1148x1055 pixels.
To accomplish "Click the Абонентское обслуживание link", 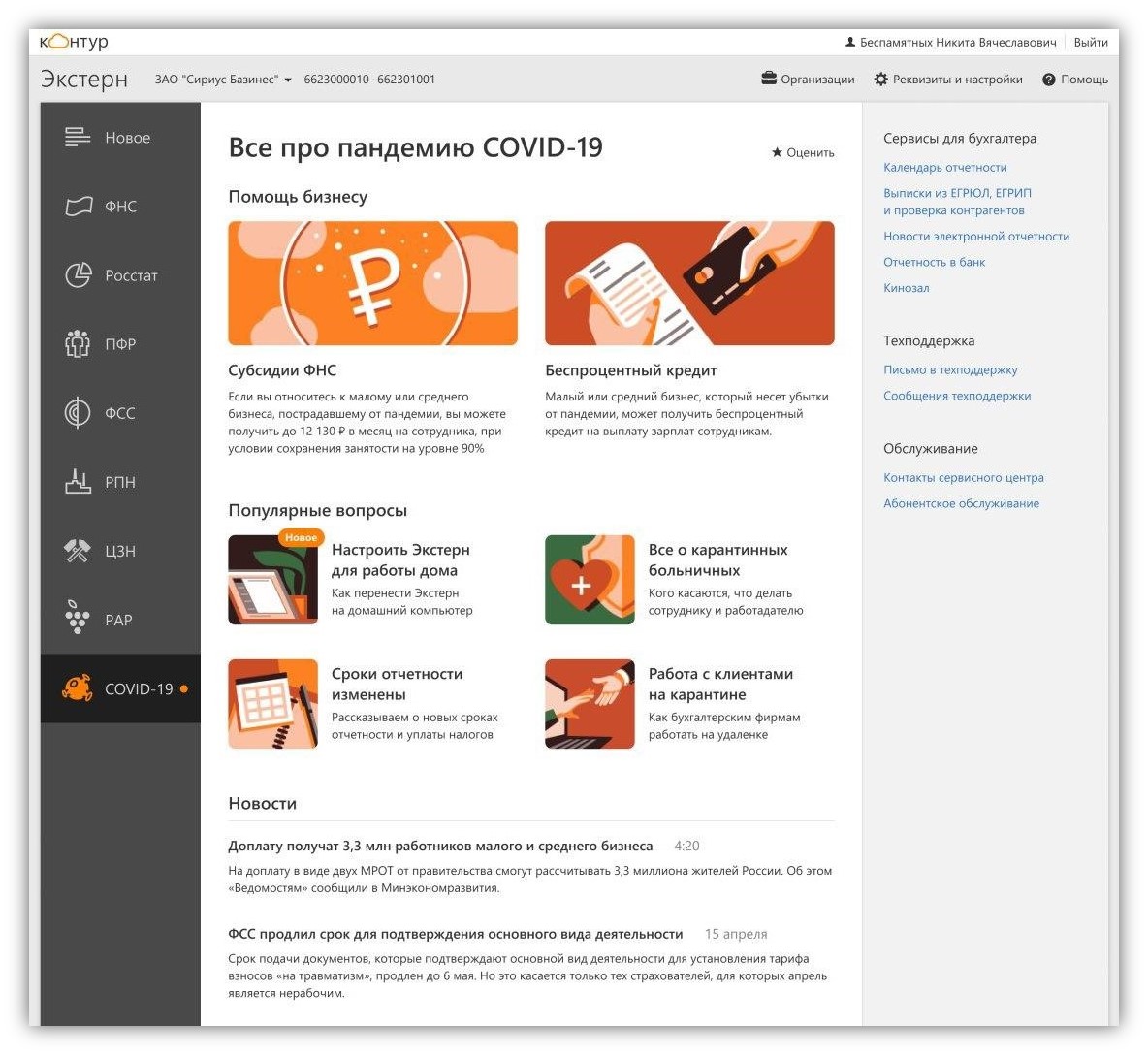I will pyautogui.click(x=961, y=503).
